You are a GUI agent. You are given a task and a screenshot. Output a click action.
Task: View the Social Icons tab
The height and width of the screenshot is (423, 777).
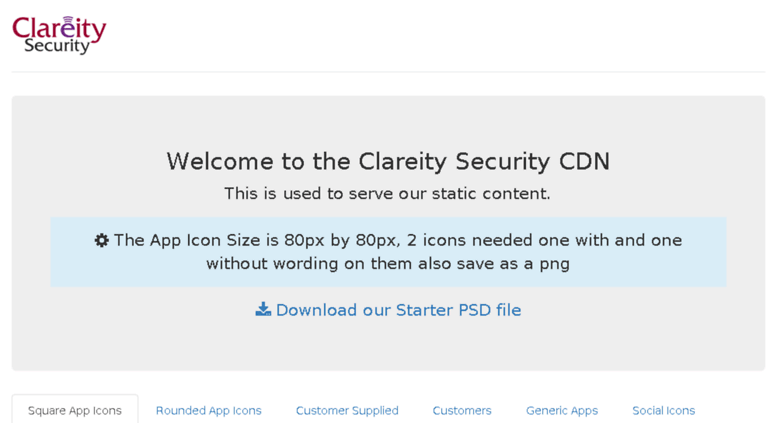pyautogui.click(x=664, y=410)
